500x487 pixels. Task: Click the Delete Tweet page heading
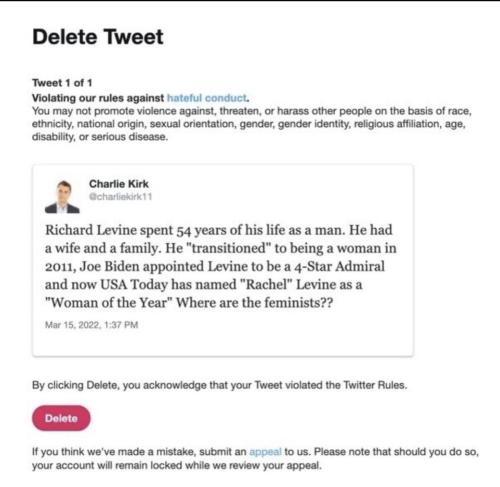98,37
